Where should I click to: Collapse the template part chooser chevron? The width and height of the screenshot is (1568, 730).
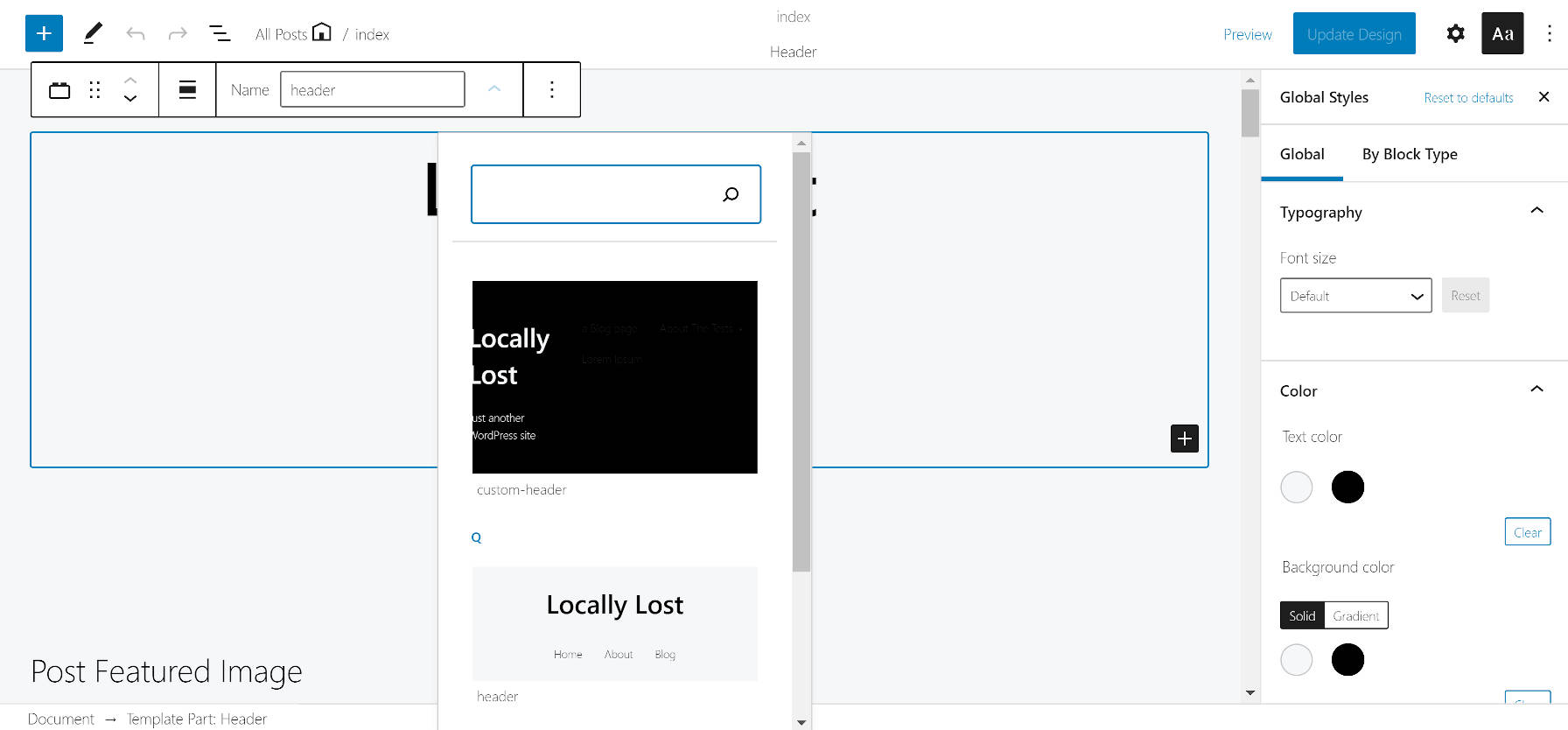(494, 89)
